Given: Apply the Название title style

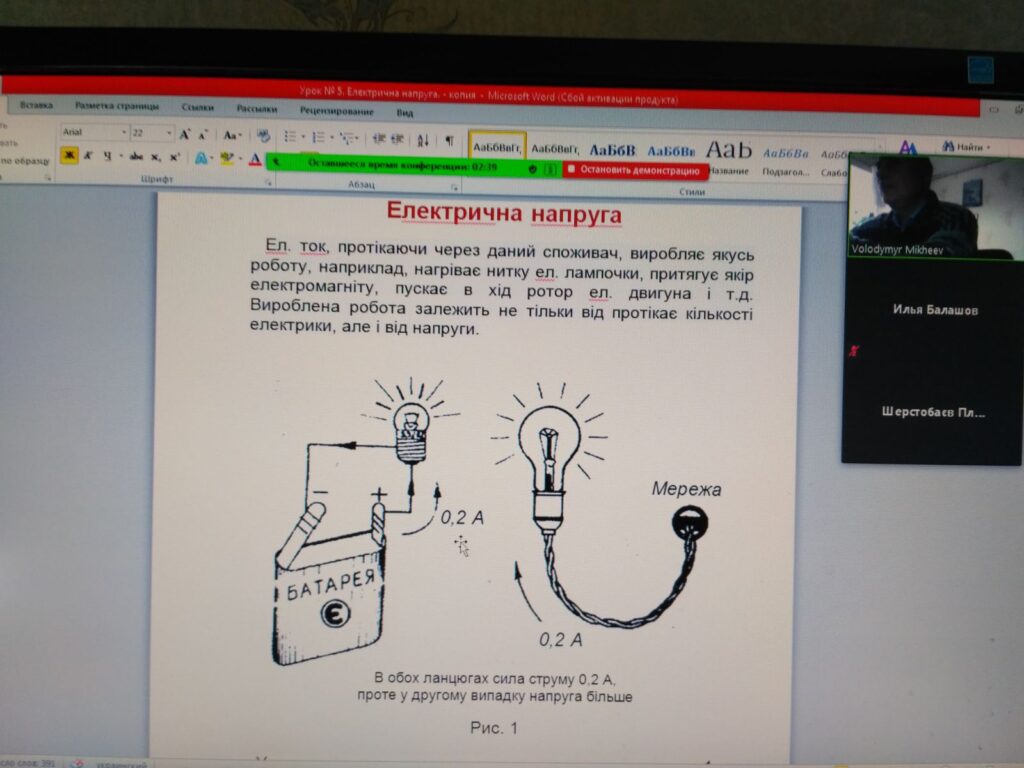Looking at the screenshot, I should click(x=729, y=158).
